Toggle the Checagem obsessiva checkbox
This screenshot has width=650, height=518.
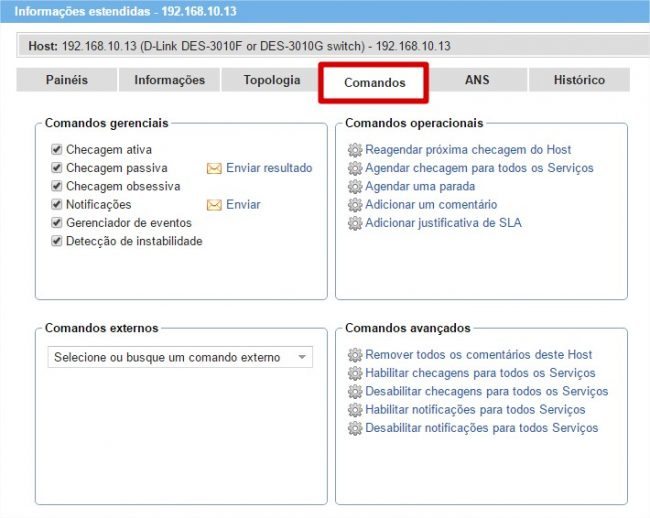tap(57, 187)
